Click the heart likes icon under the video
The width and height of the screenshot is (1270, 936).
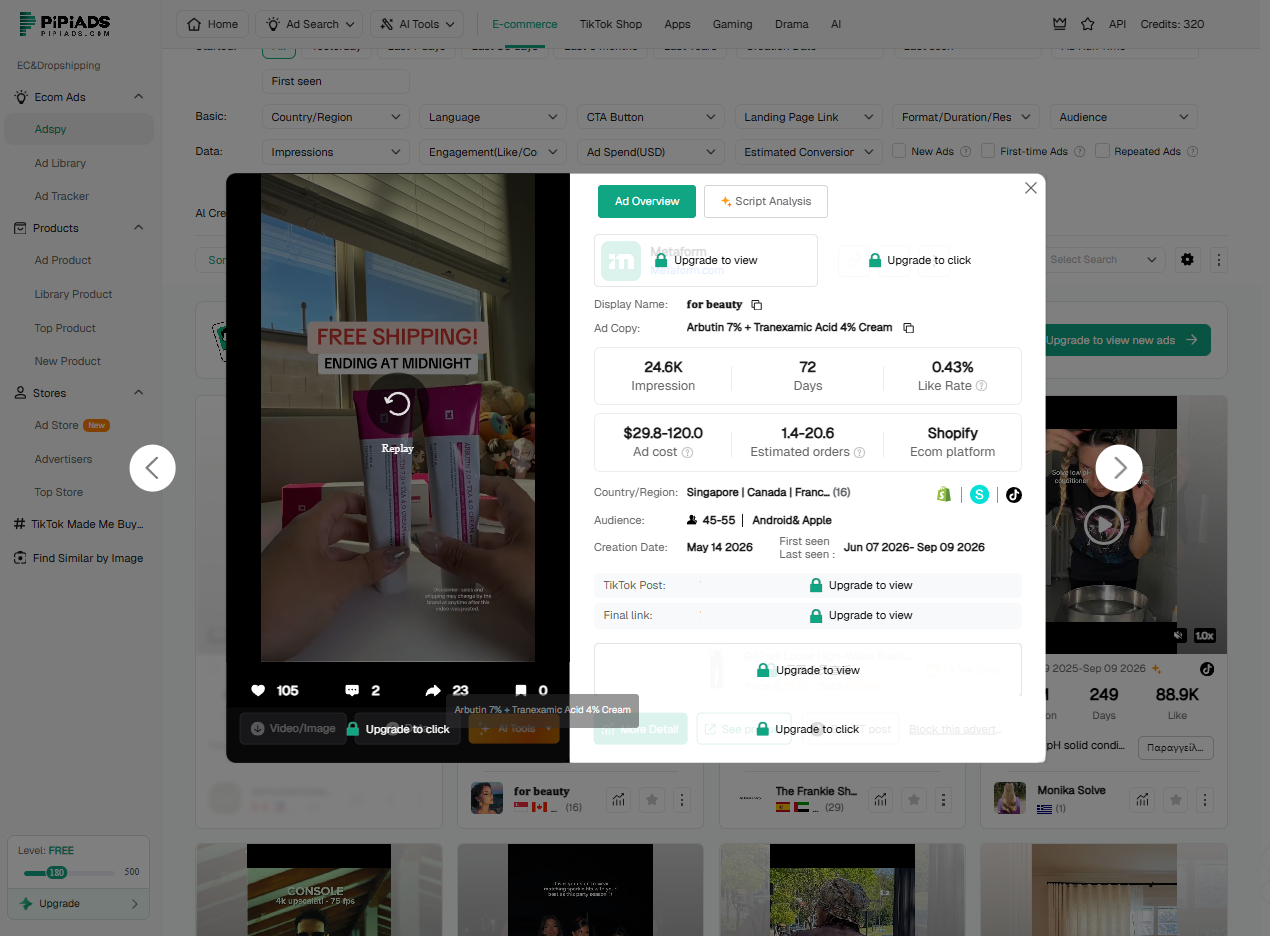coord(258,690)
